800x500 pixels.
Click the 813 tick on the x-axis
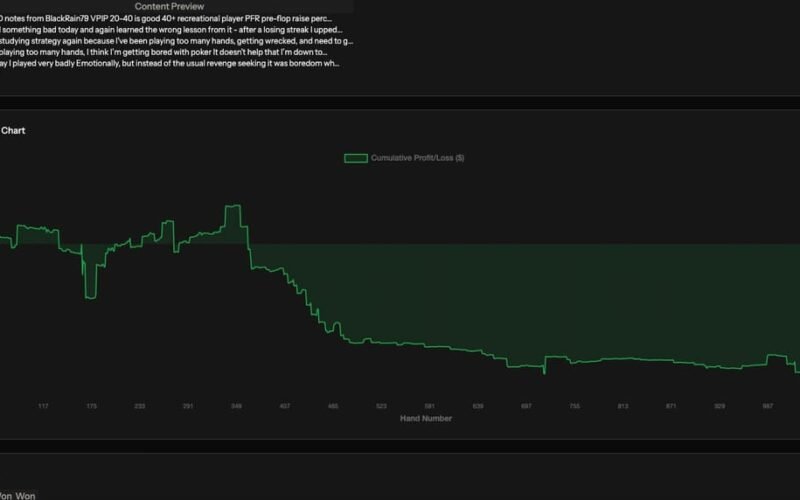[x=623, y=406]
